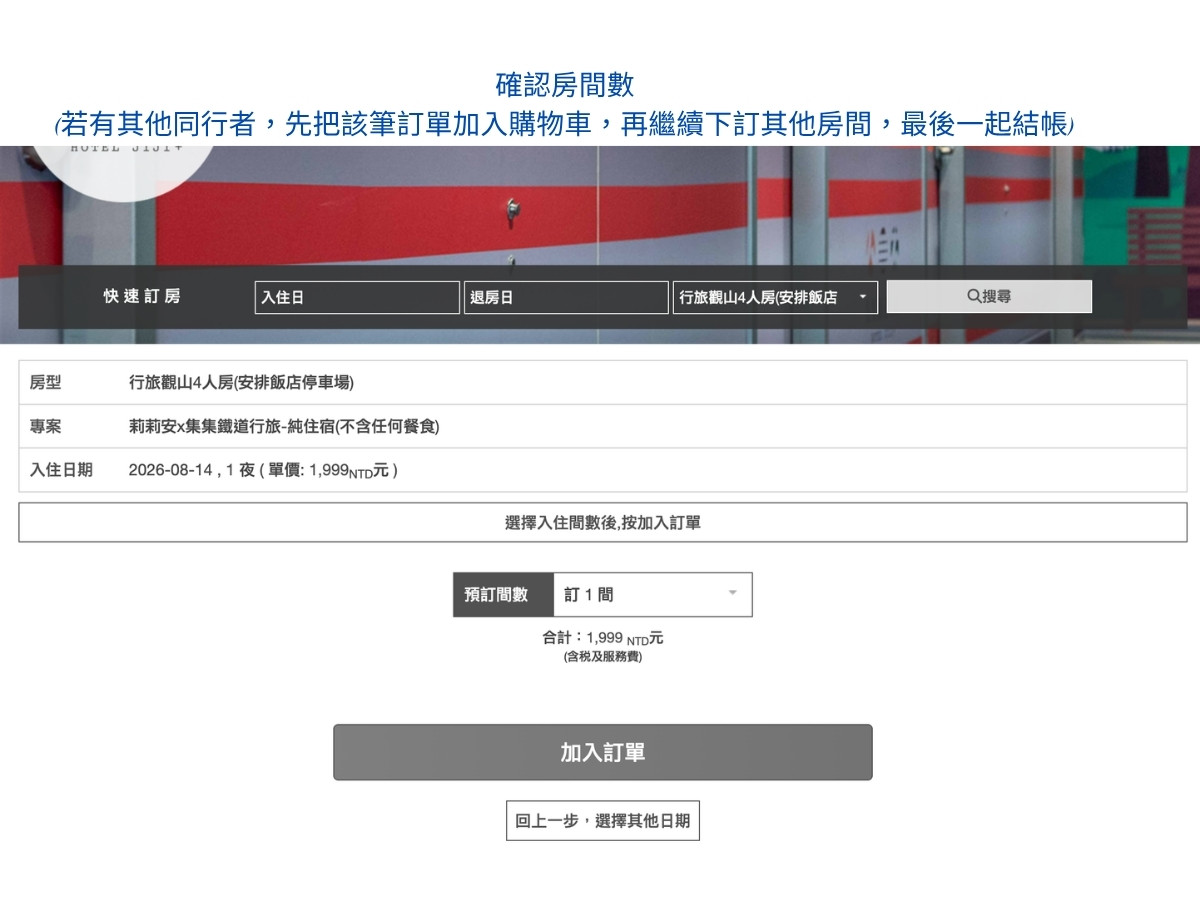1200x900 pixels.
Task: Click the 合計：1,999 NTD total text
Action: click(602, 638)
